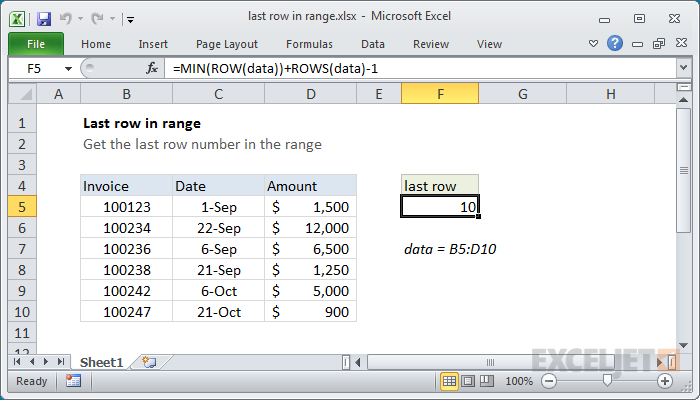700x400 pixels.
Task: Click the macro recording icon in status bar
Action: pyautogui.click(x=73, y=381)
